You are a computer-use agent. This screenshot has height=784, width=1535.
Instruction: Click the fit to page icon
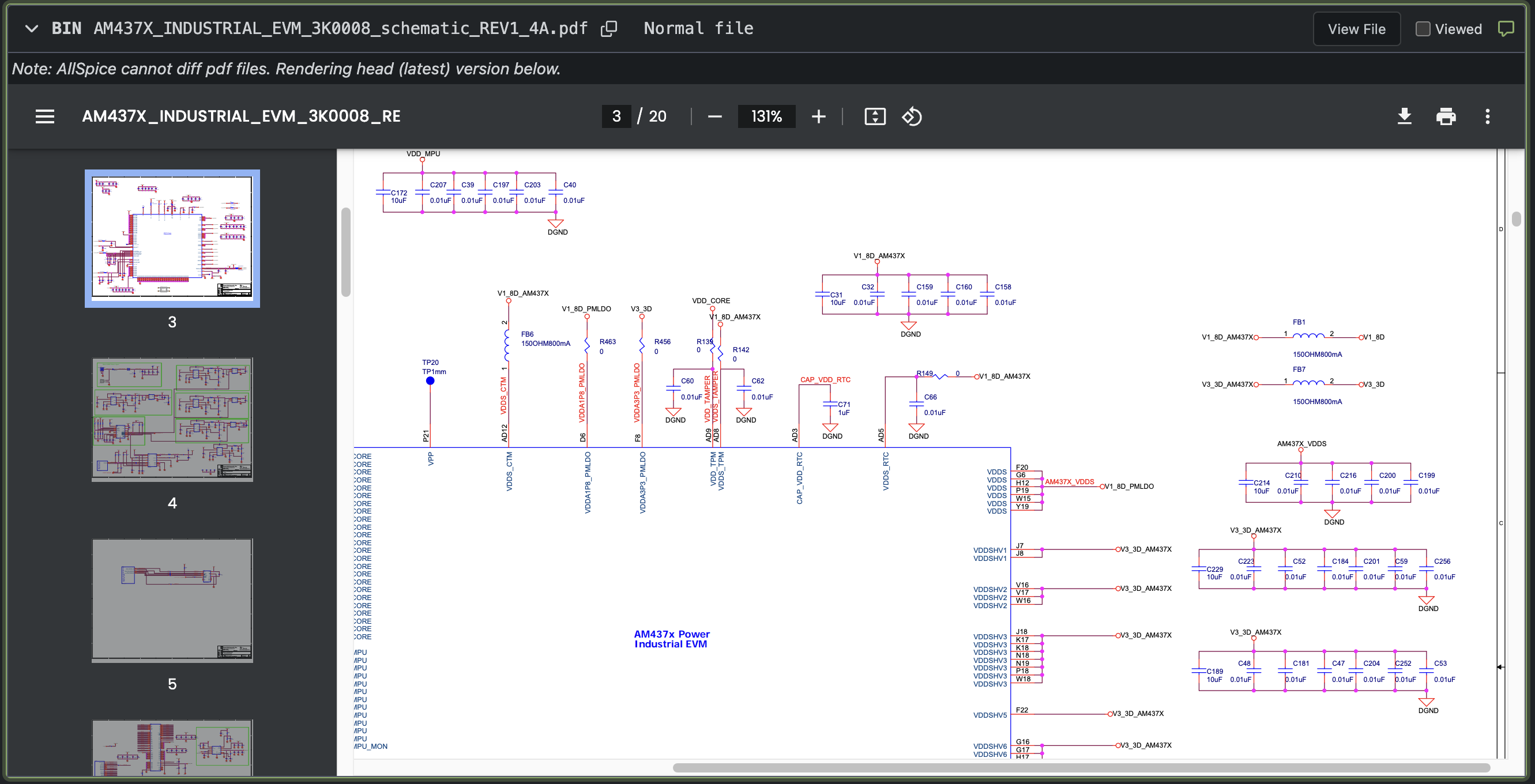(x=874, y=116)
